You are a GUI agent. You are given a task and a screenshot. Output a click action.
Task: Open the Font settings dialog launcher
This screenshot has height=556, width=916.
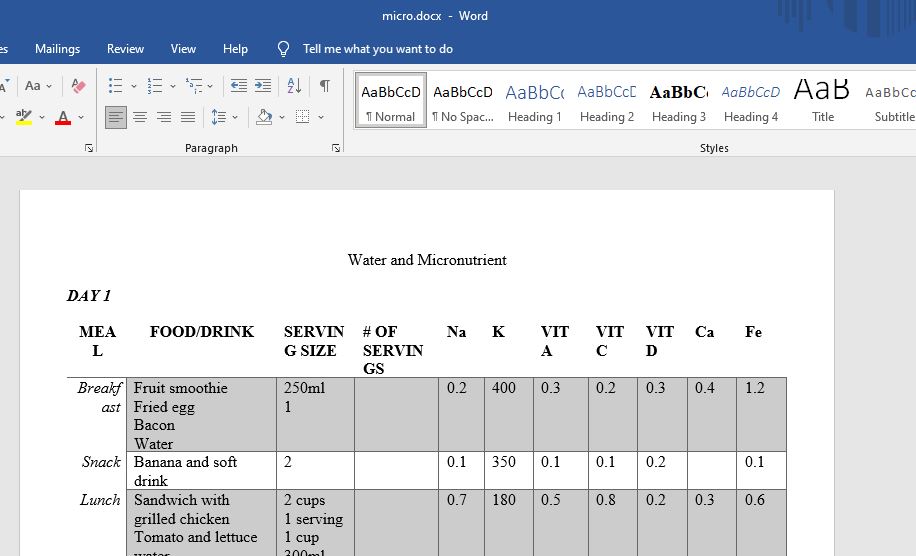pyautogui.click(x=89, y=148)
